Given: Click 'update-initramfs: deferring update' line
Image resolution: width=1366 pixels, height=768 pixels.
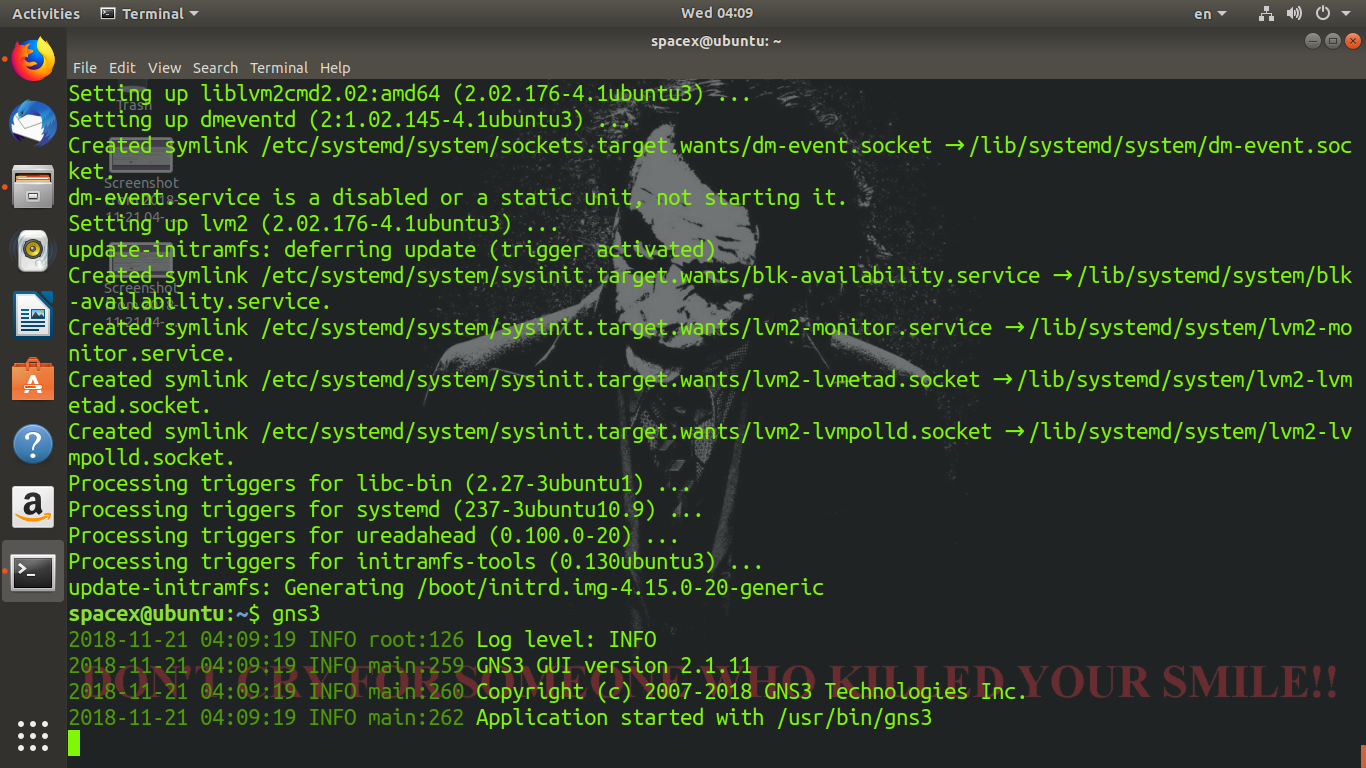Looking at the screenshot, I should (392, 250).
